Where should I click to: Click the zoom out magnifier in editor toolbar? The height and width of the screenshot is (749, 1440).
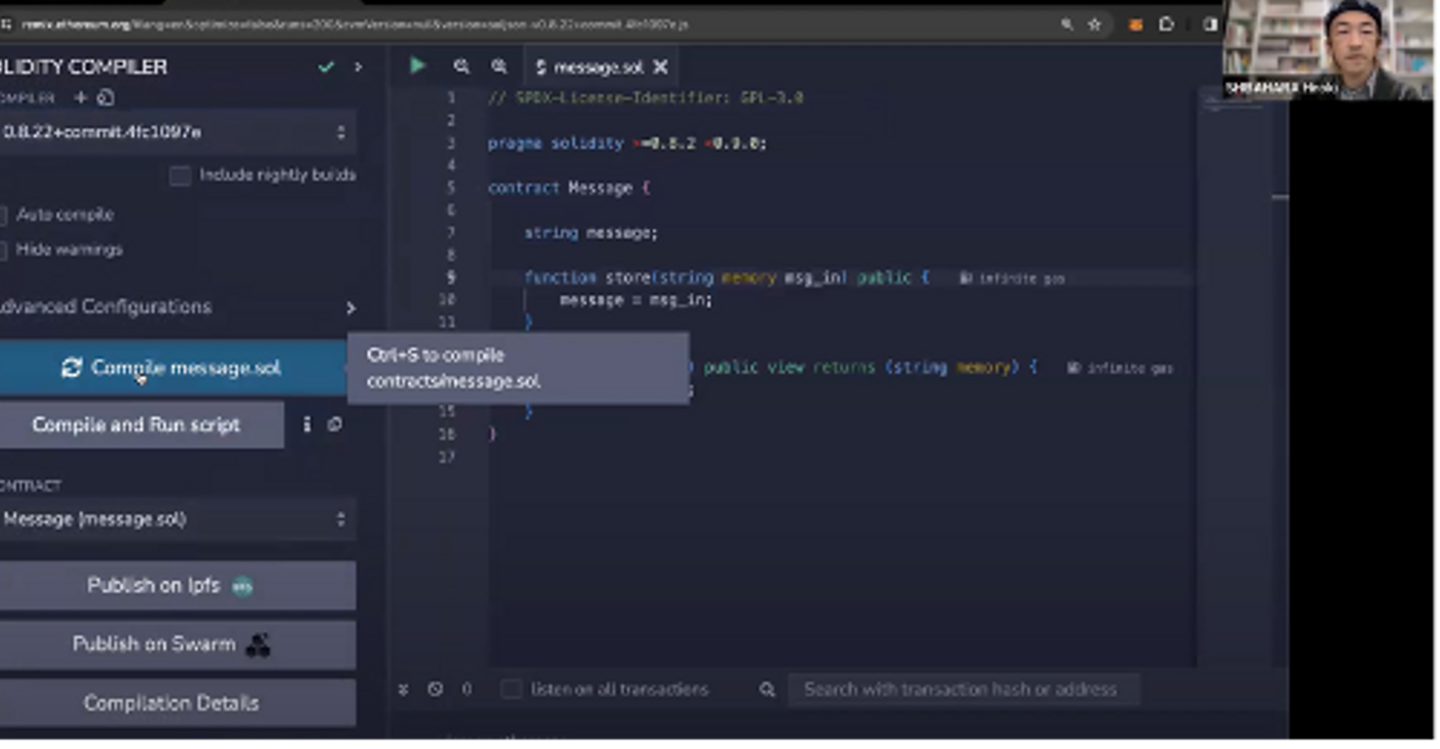(x=461, y=67)
